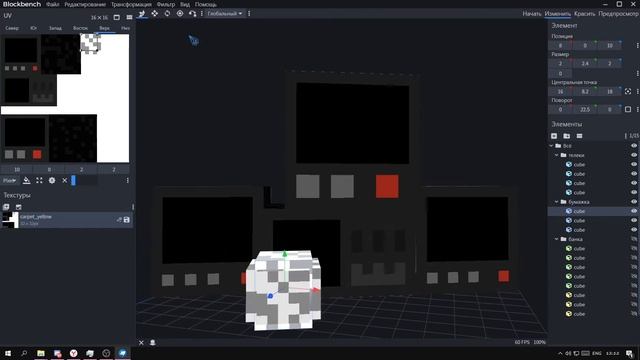
Task: Collapse the банка group
Action: (x=557, y=239)
